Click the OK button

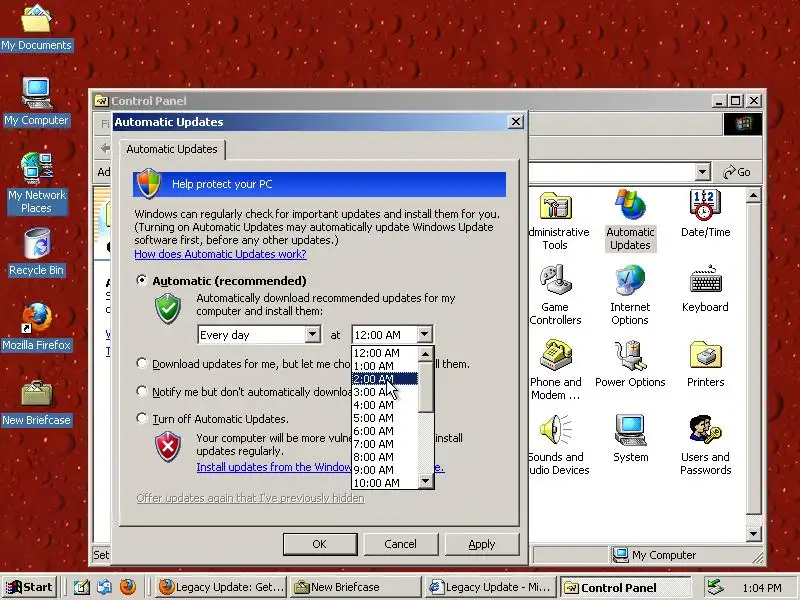click(x=320, y=544)
